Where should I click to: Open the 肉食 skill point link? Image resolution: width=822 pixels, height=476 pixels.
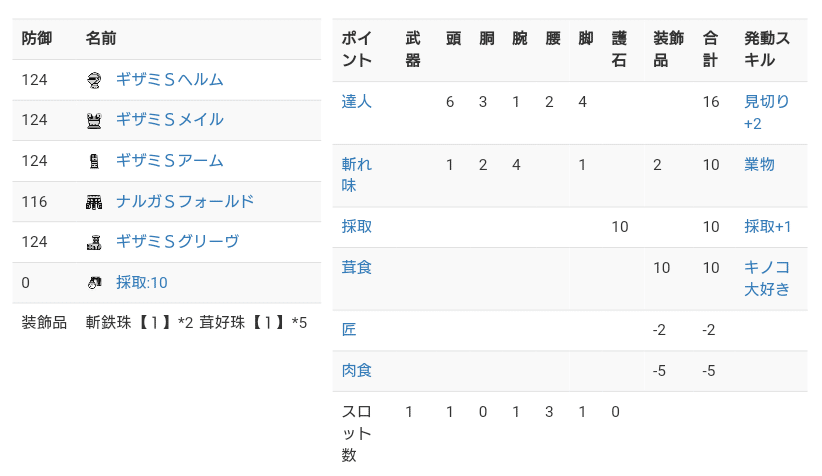point(356,371)
